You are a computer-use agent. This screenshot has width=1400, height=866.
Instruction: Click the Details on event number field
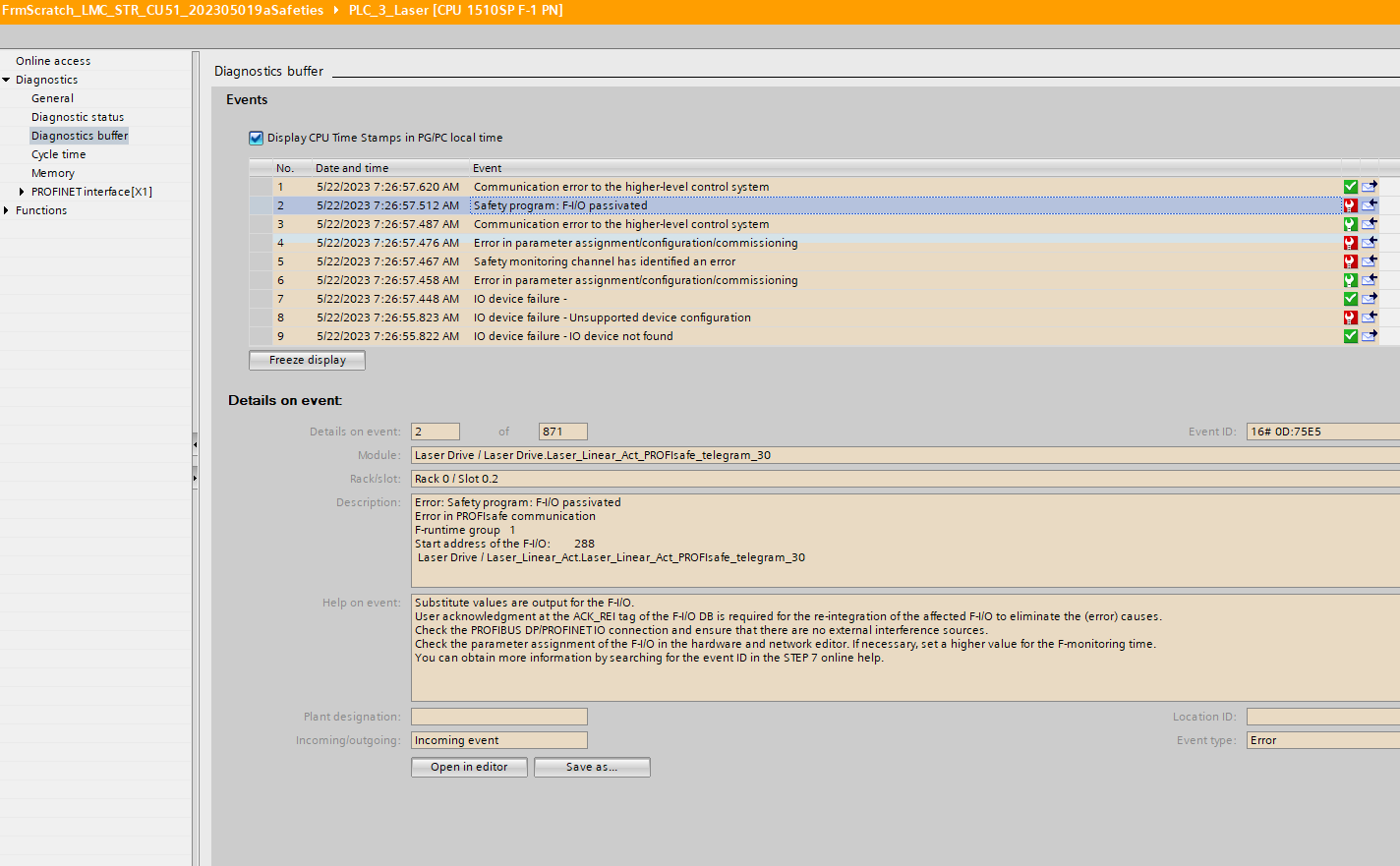[x=435, y=432]
